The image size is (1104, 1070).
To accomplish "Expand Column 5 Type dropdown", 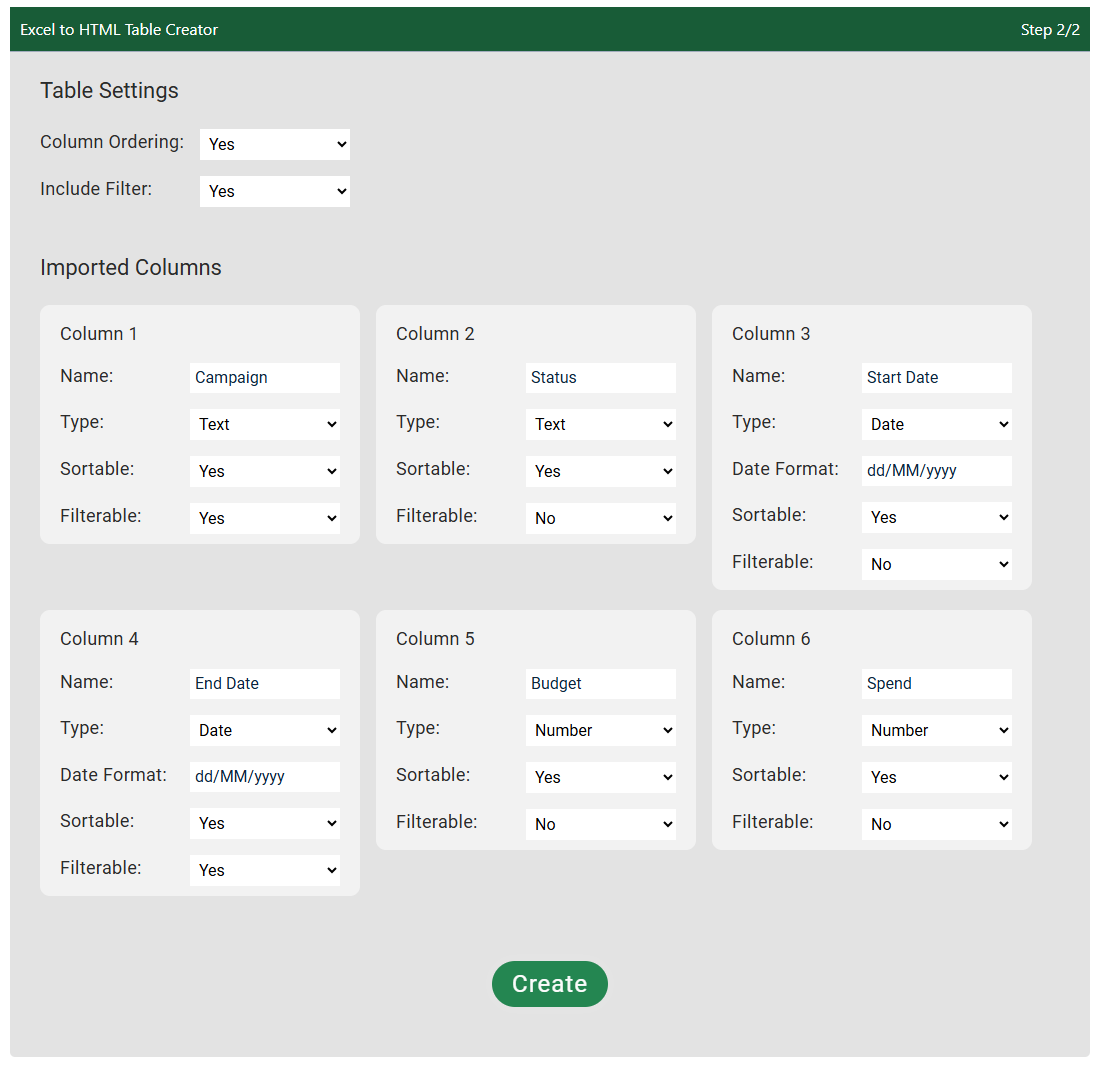I will (600, 730).
